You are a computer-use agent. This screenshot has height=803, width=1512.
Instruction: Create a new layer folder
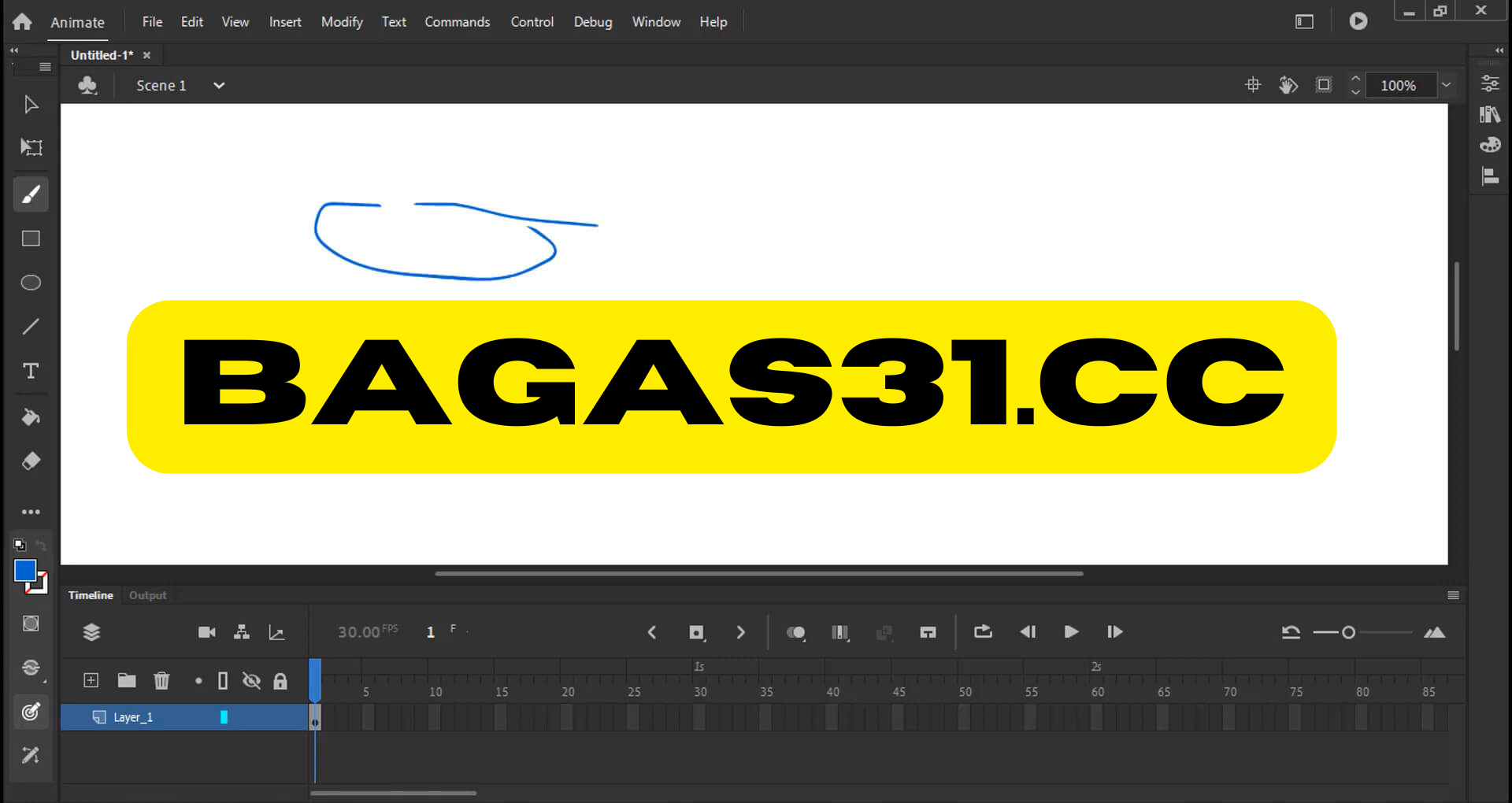coord(127,680)
